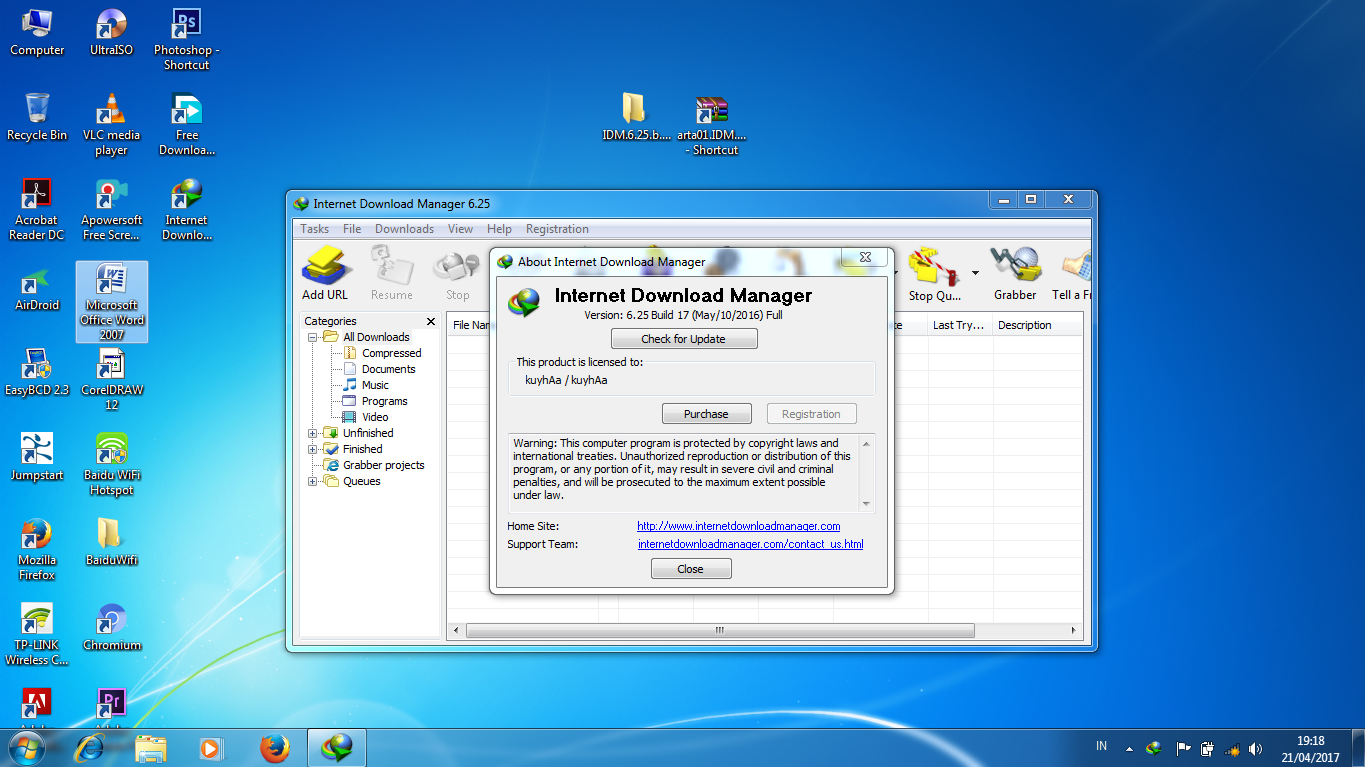Click the Stop Queue toolbar icon
This screenshot has width=1365, height=767.
pos(934,273)
